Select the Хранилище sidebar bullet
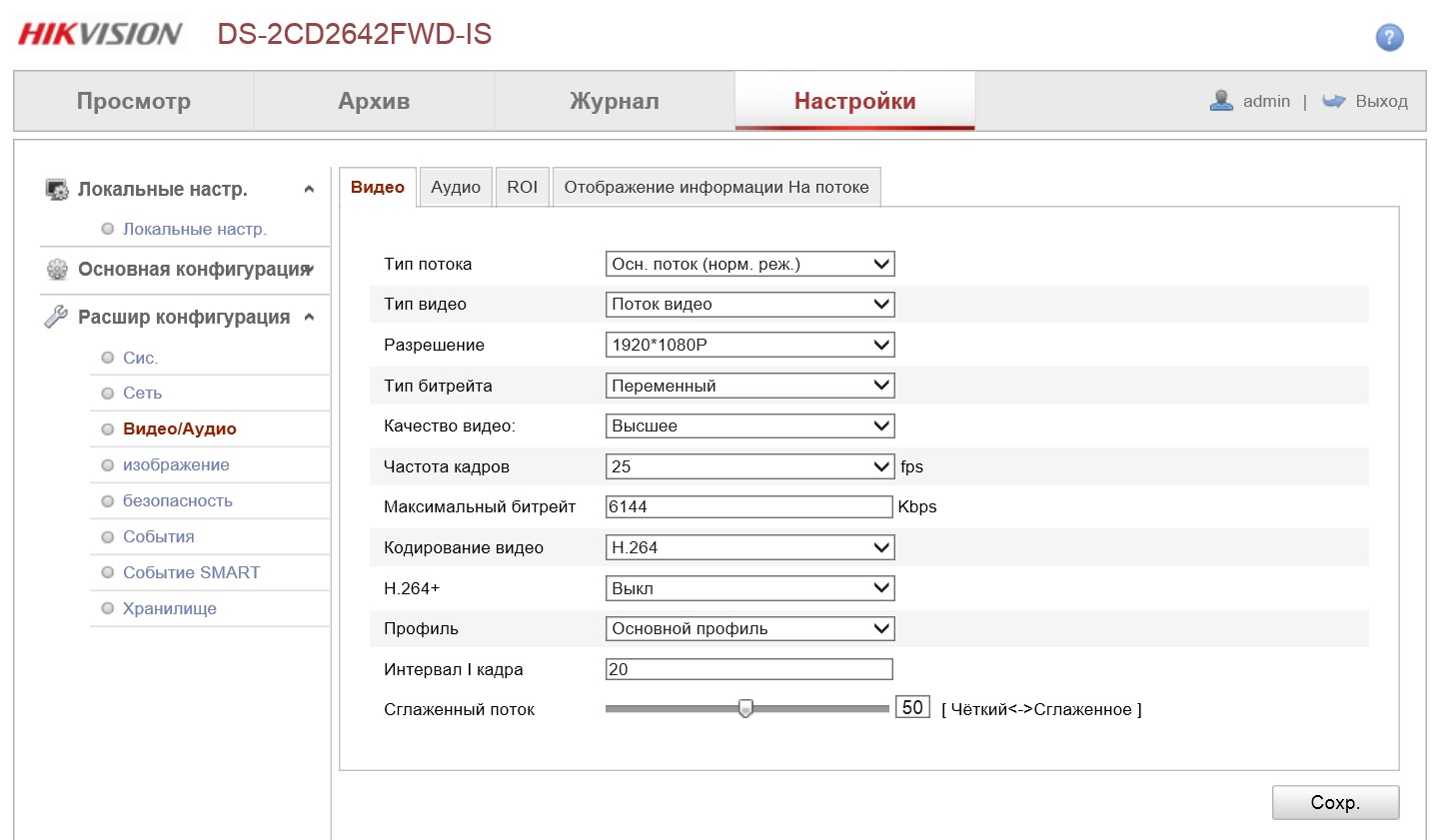1448x840 pixels. click(x=108, y=608)
